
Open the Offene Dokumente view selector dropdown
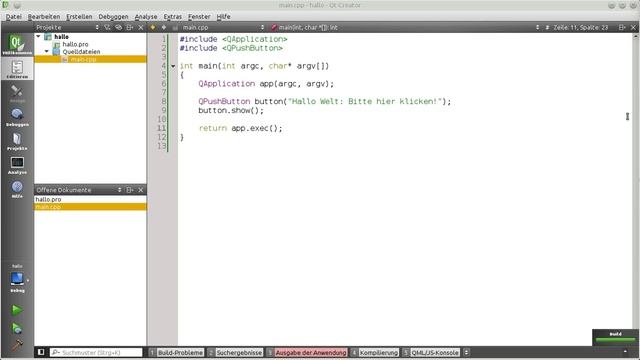pyautogui.click(x=120, y=190)
